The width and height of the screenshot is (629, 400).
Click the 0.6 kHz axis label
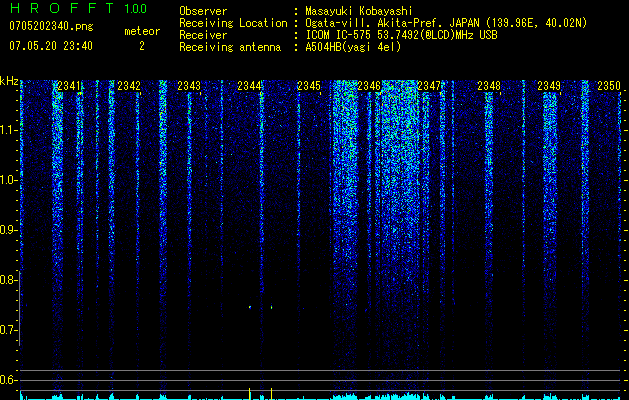pos(8,380)
